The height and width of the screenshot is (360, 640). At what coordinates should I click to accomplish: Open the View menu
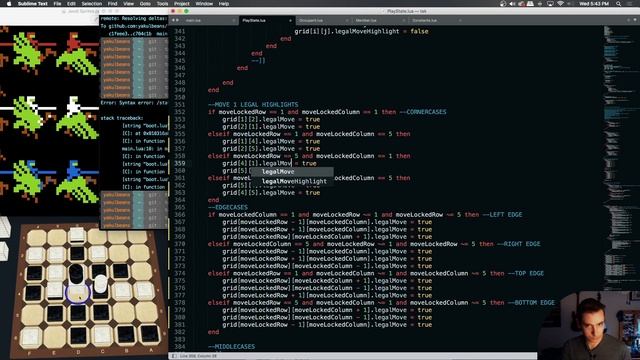point(129,4)
